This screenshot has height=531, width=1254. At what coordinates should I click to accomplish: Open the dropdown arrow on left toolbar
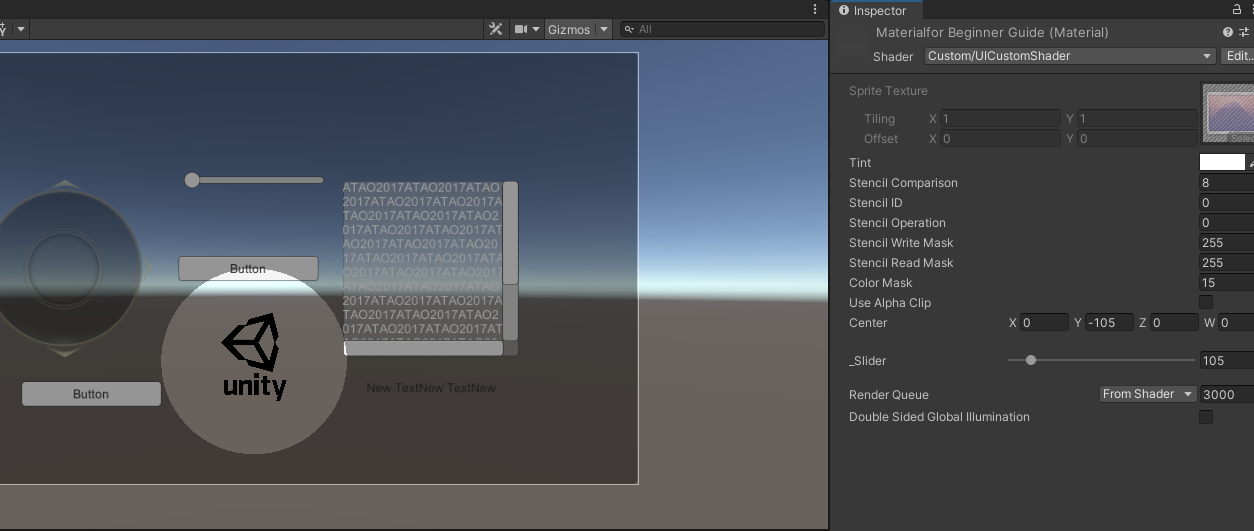point(21,29)
